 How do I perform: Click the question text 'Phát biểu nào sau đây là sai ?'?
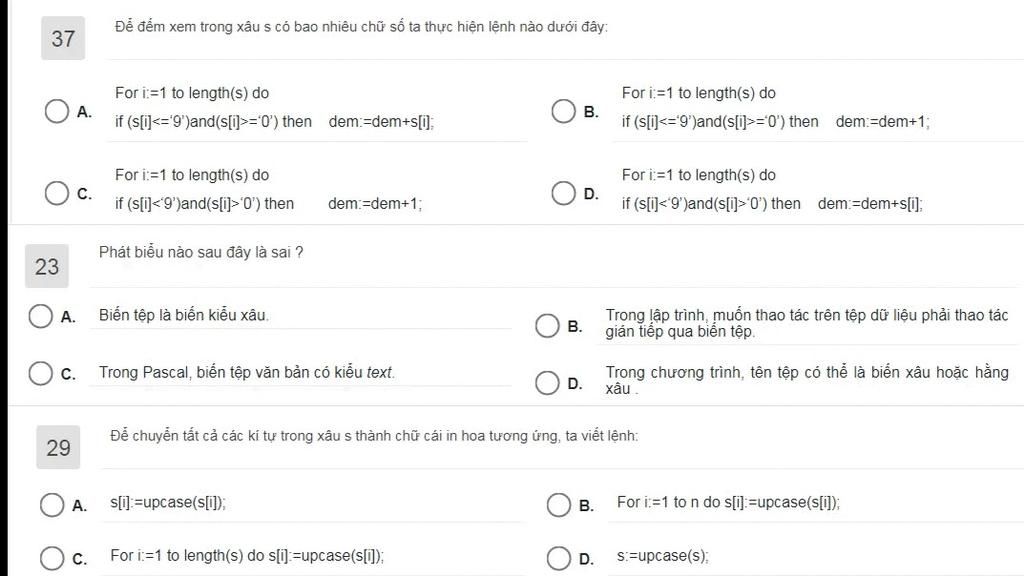tap(201, 252)
